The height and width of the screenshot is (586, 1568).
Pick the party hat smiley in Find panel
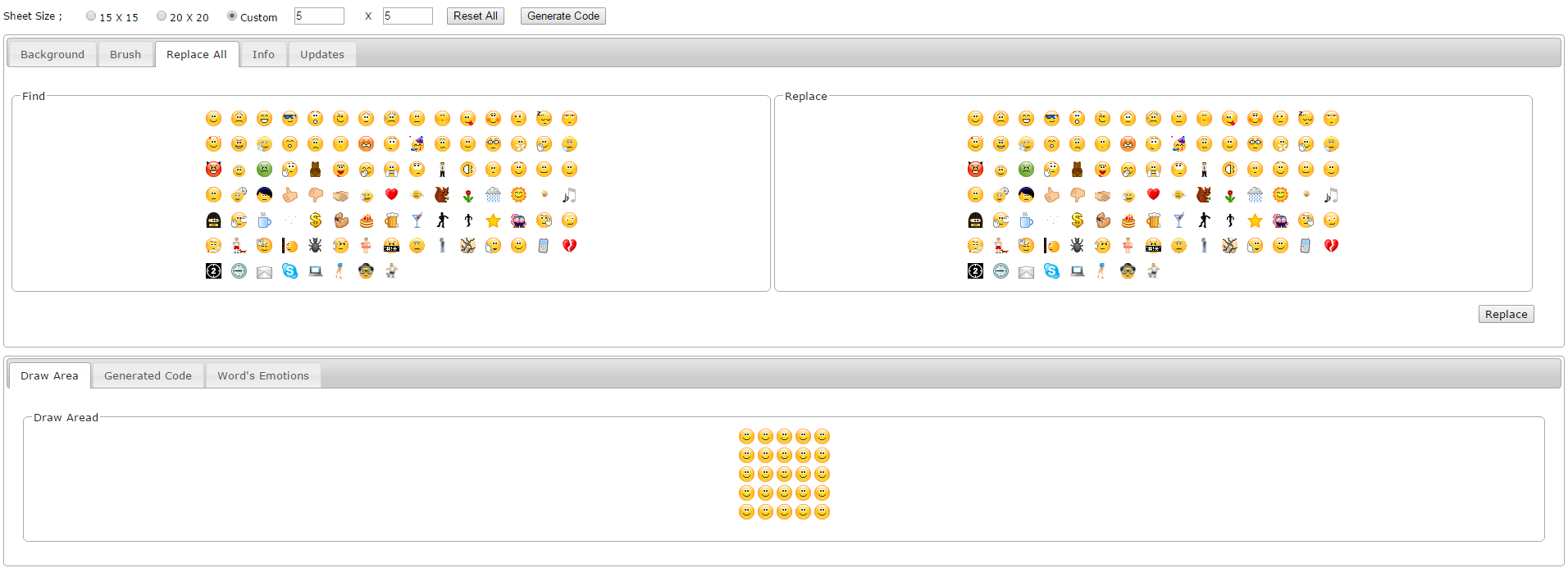[417, 144]
